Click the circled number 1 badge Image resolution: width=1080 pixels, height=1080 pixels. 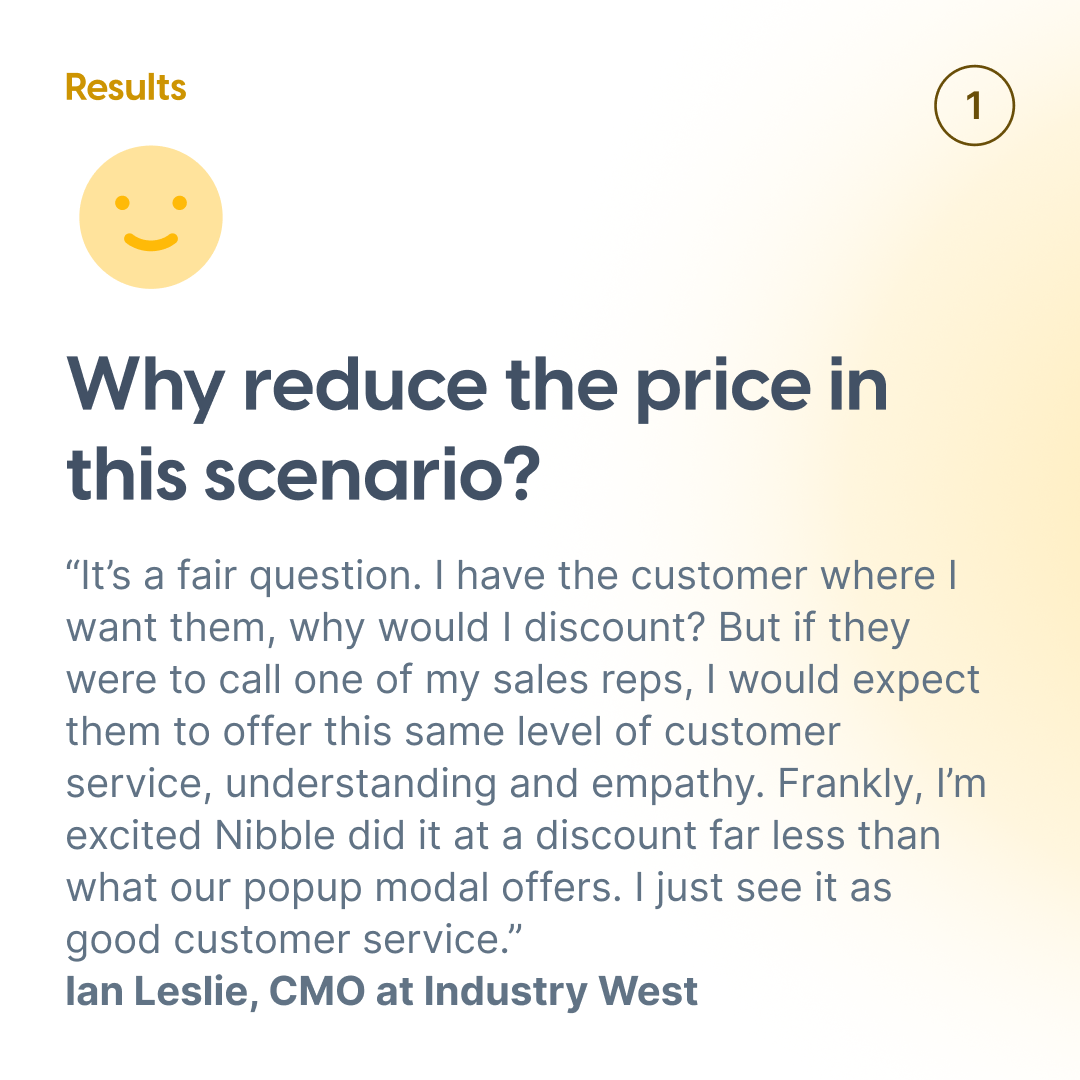pos(974,105)
